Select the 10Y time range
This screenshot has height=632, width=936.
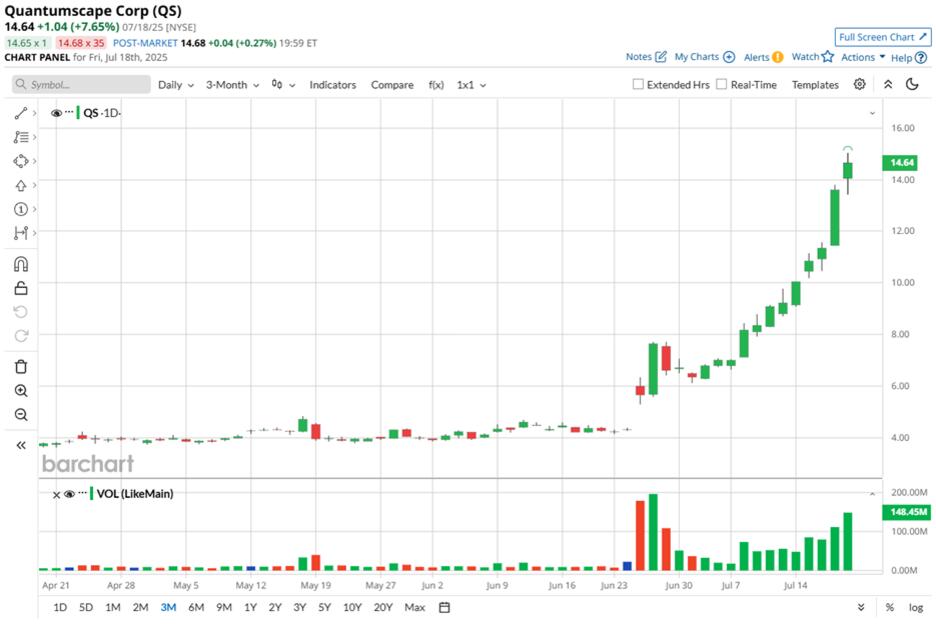352,608
